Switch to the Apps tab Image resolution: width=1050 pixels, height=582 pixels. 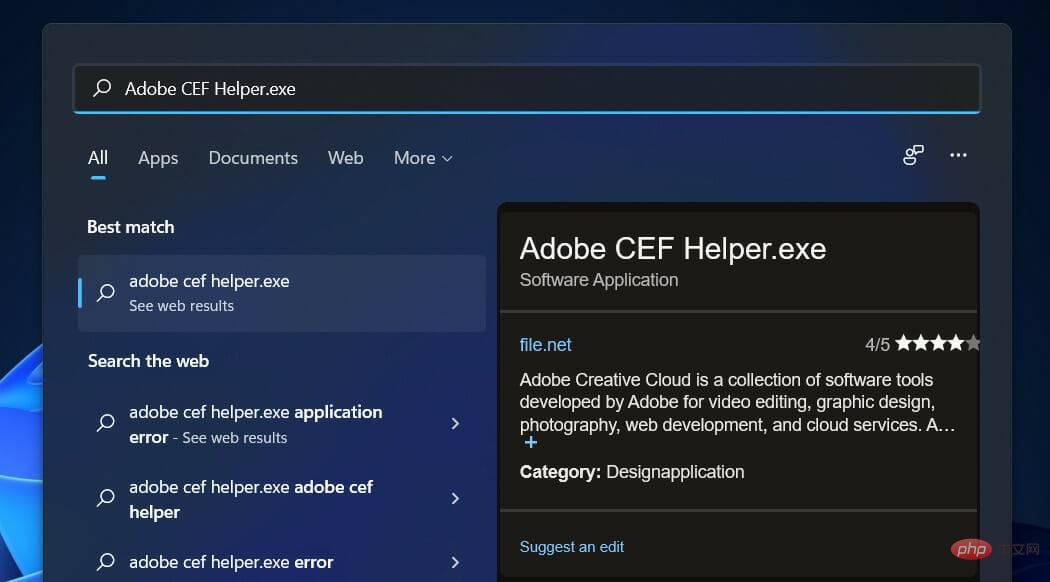(157, 157)
